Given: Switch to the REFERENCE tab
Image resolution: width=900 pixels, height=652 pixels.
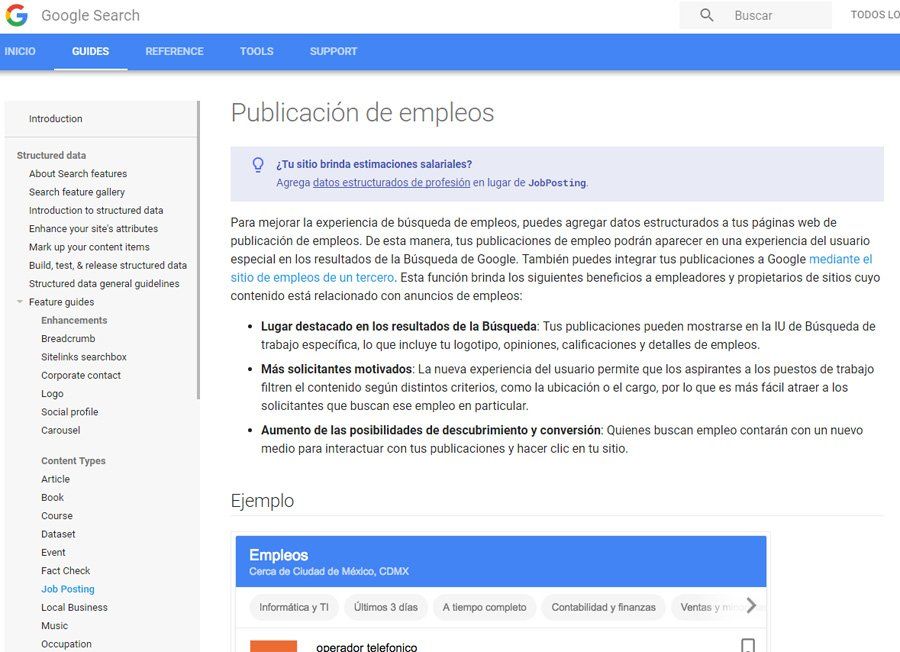Looking at the screenshot, I should (x=174, y=51).
